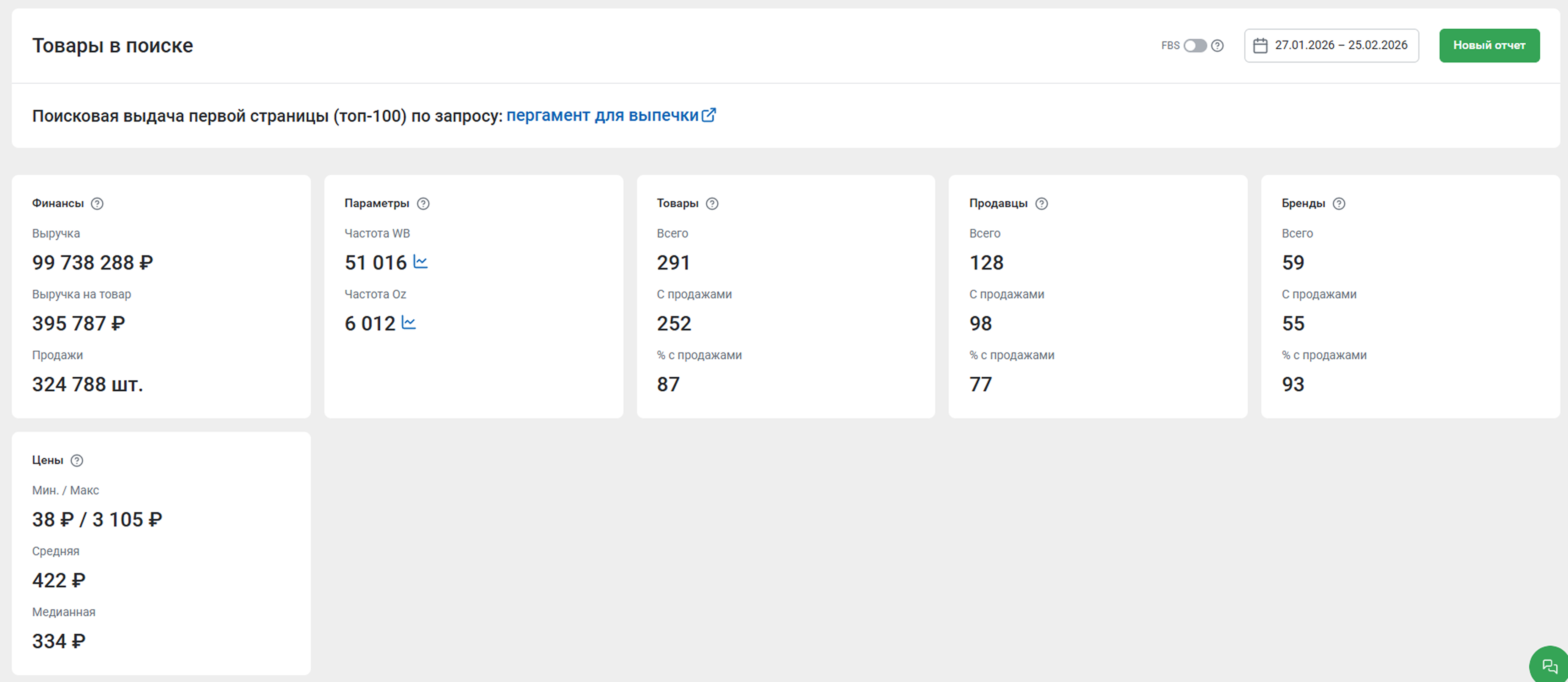Click the help icon beside Бренды
The width and height of the screenshot is (1568, 682).
pyautogui.click(x=1339, y=203)
